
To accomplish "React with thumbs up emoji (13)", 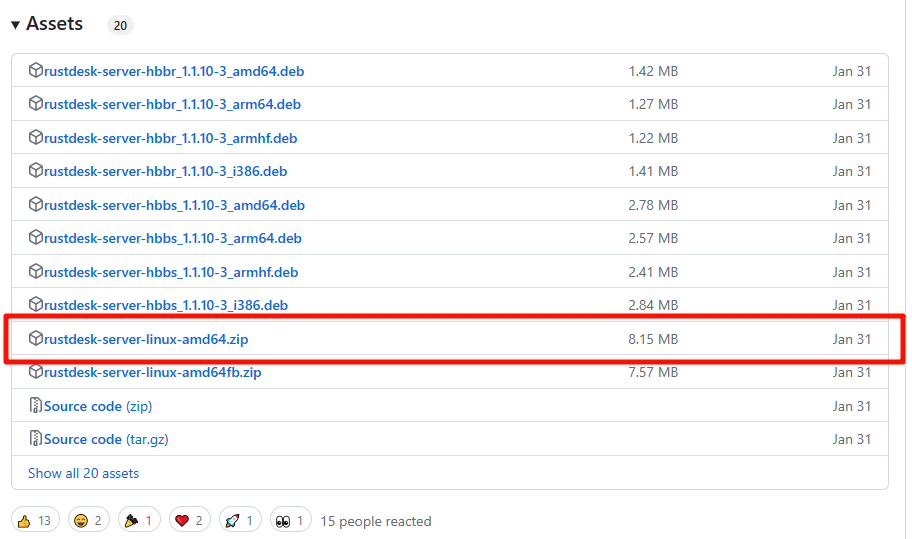I will click(34, 520).
